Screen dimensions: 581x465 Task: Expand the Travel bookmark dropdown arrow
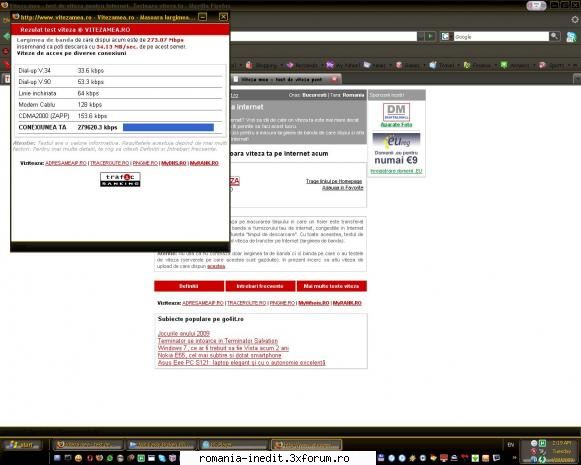tap(458, 66)
